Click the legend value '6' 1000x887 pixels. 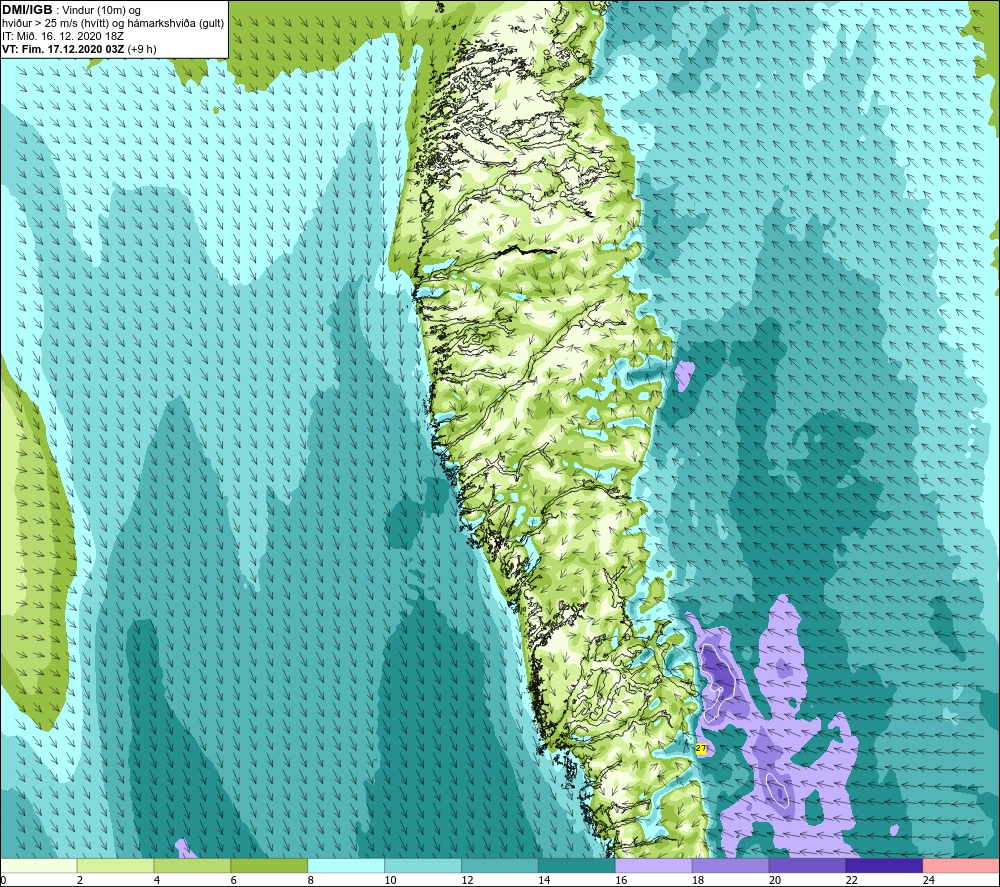pyautogui.click(x=233, y=880)
